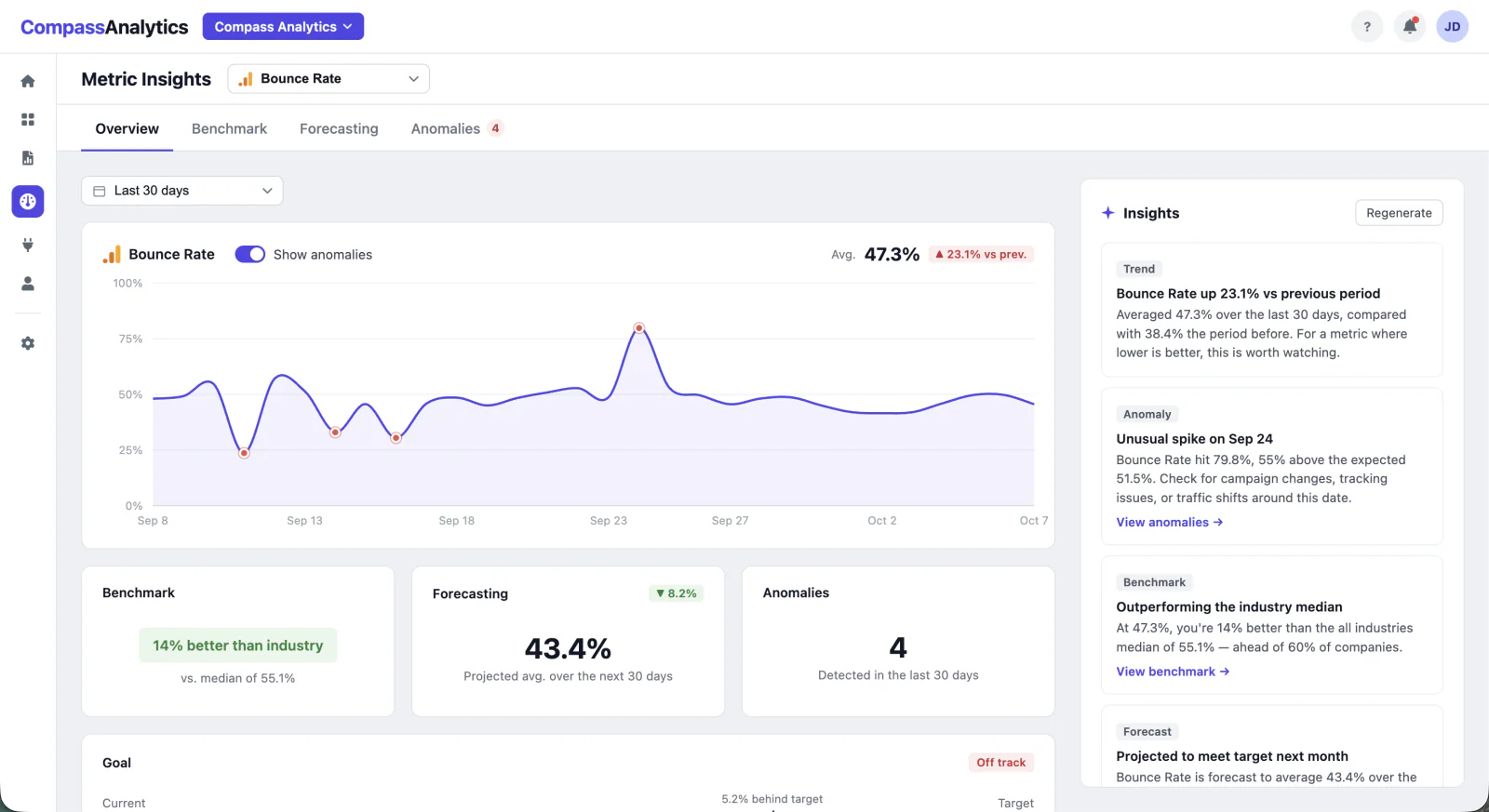Open the user profile icon in sidebar

28,284
